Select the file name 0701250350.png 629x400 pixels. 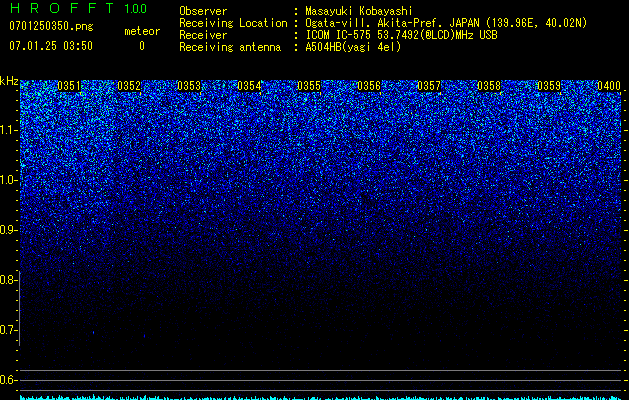[x=51, y=26]
